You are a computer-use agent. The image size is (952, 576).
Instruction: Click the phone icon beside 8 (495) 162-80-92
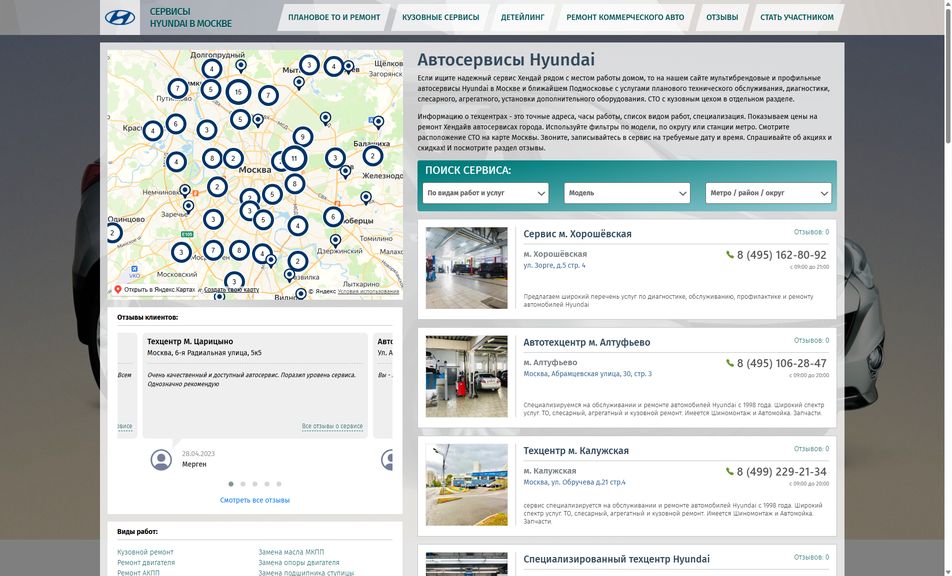[x=730, y=255]
